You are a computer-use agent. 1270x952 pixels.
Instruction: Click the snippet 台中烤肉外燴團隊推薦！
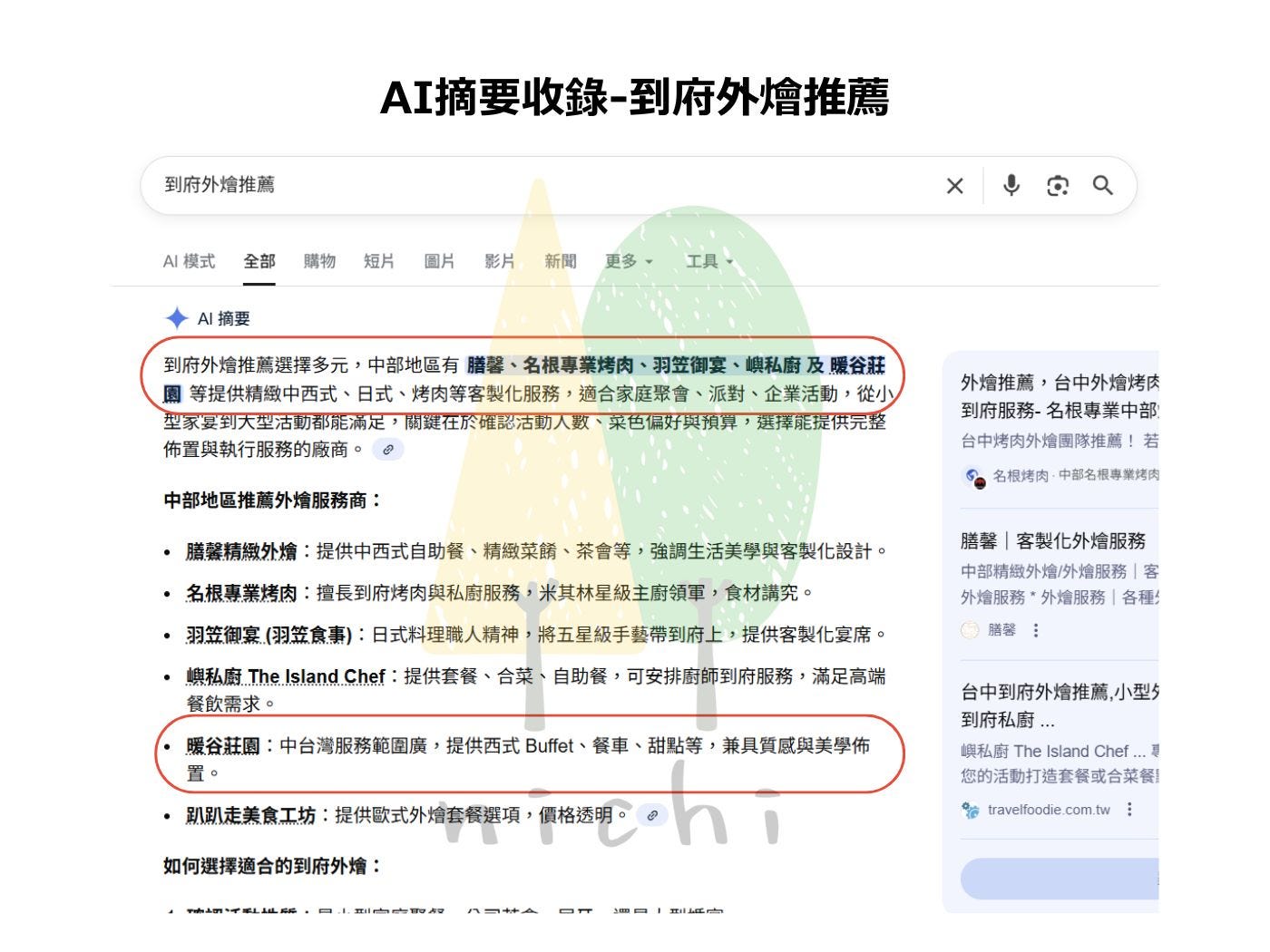tap(1049, 442)
